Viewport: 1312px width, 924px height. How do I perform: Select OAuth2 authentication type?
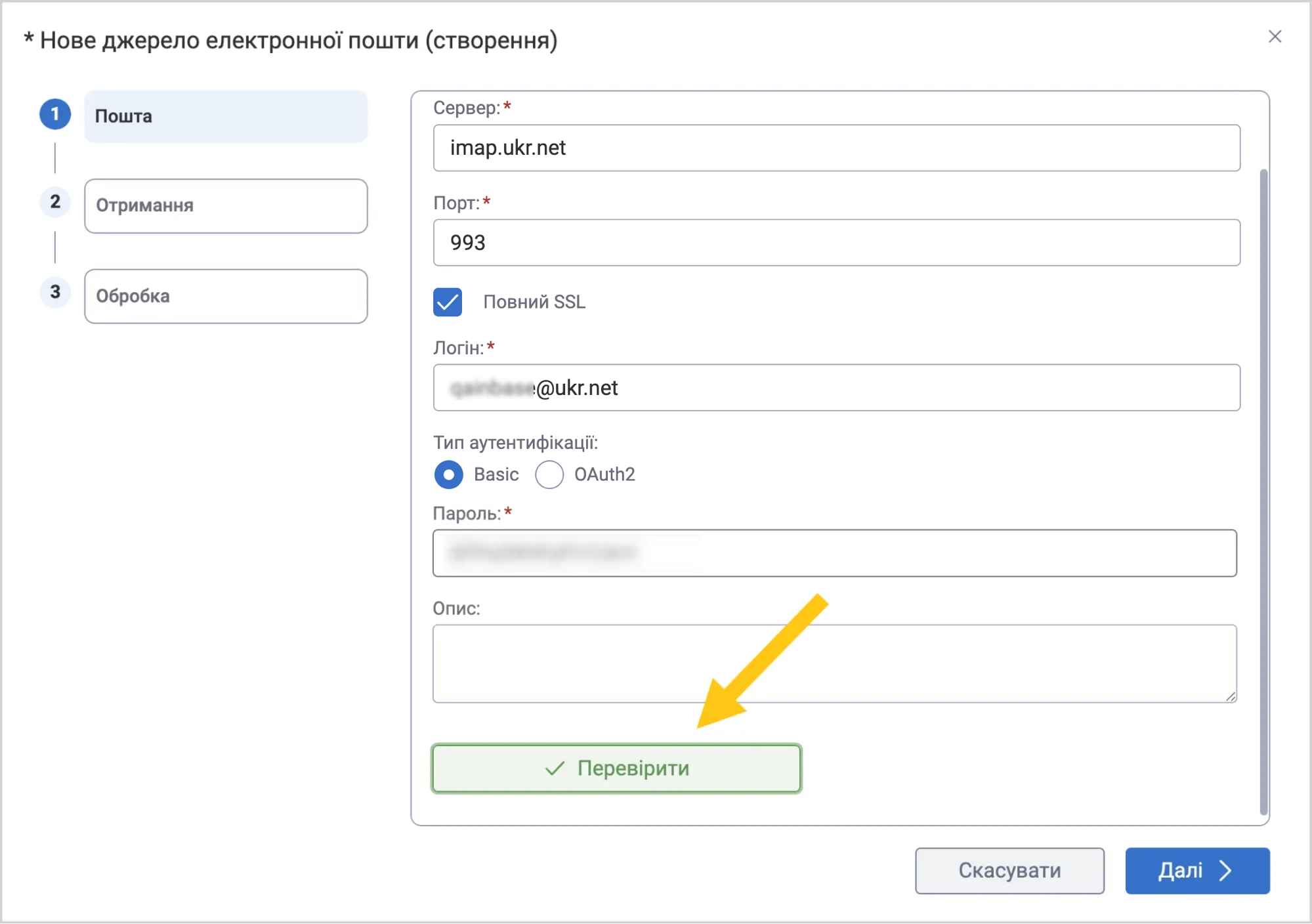pyautogui.click(x=549, y=474)
